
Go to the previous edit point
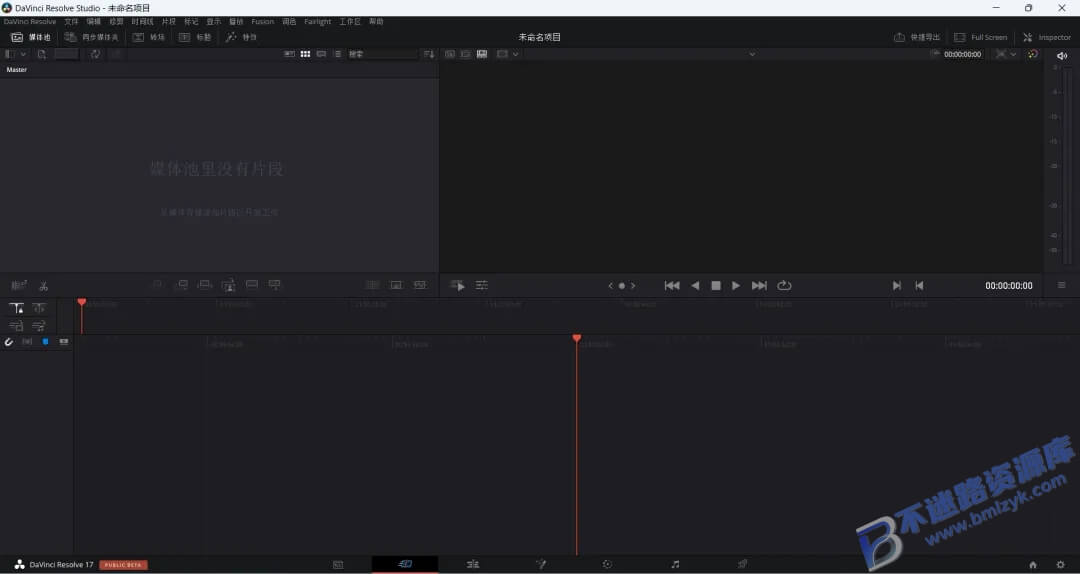919,285
